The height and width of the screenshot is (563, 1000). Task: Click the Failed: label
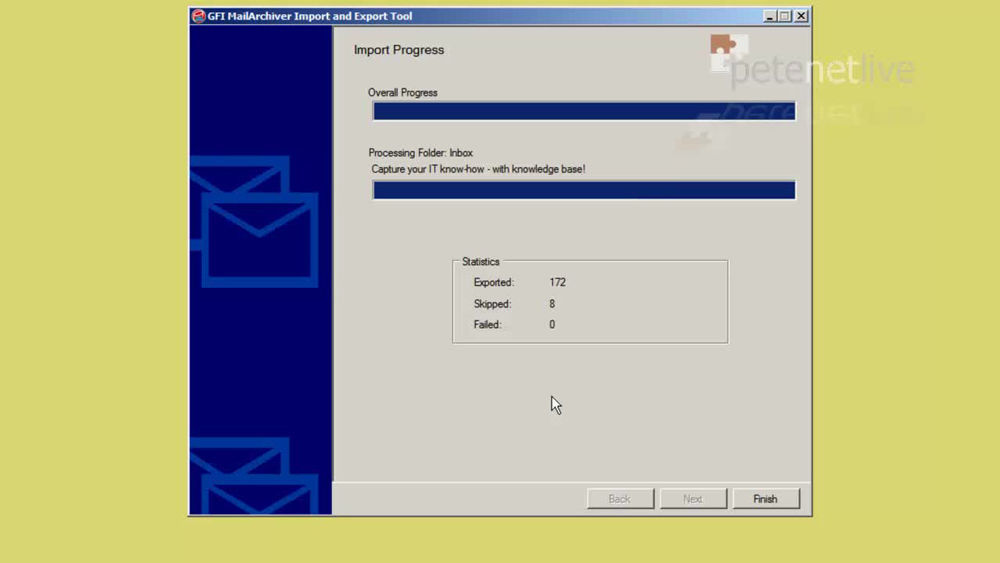pos(488,325)
